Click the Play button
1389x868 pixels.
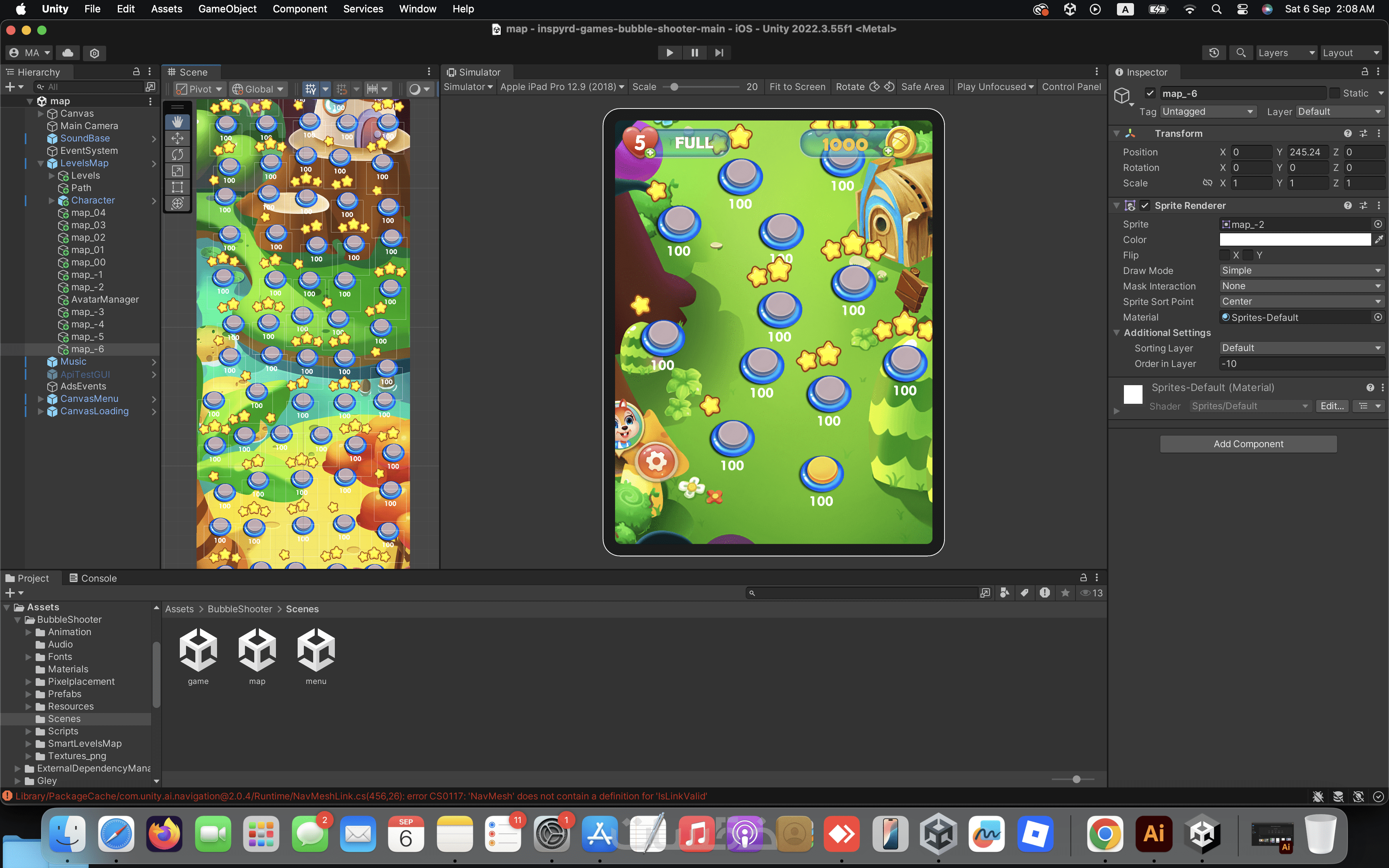click(669, 53)
